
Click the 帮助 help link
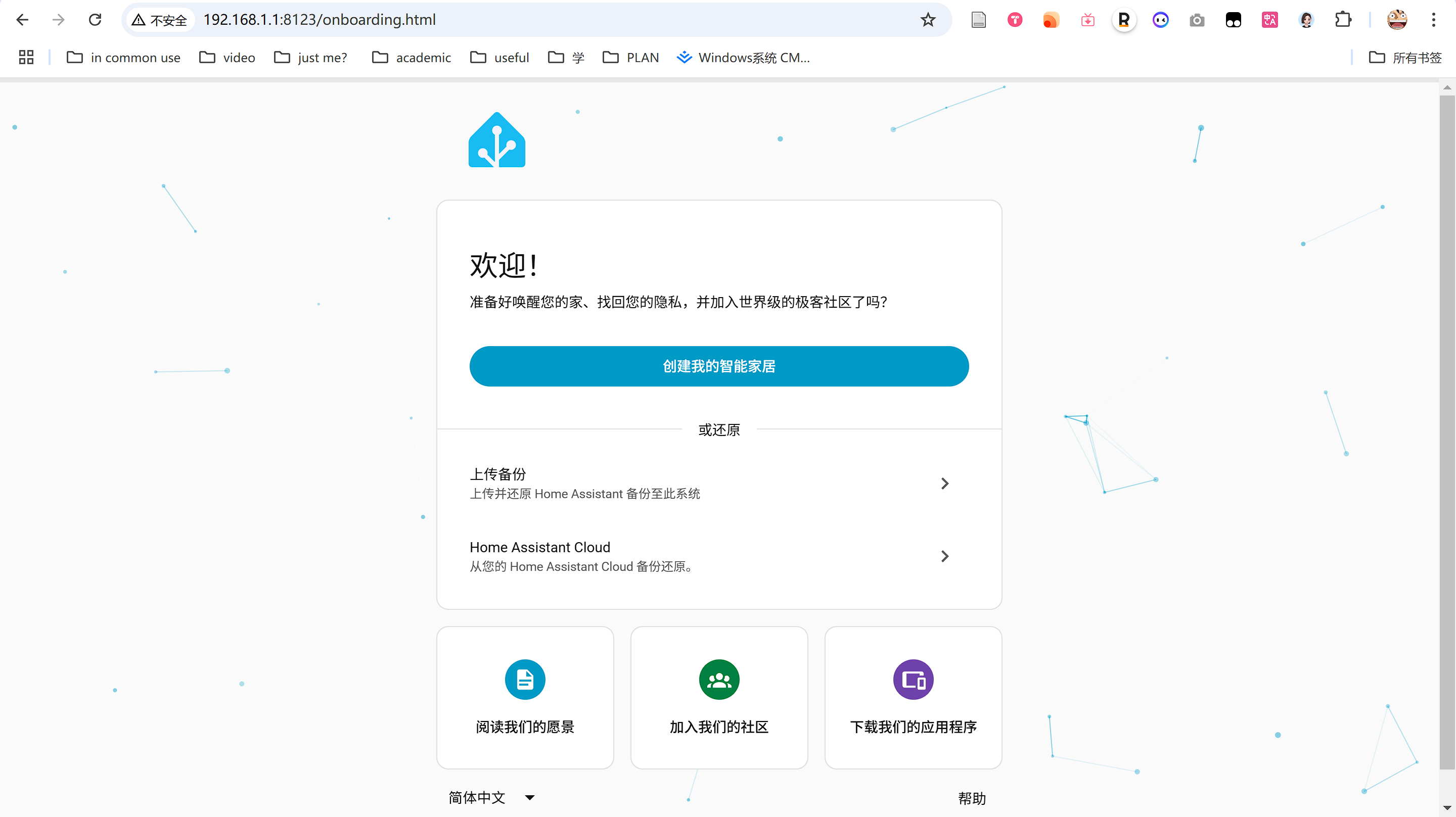click(x=972, y=798)
